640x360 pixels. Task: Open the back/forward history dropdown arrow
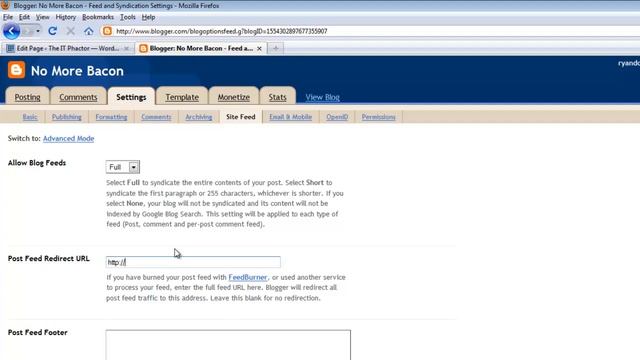[x=38, y=31]
